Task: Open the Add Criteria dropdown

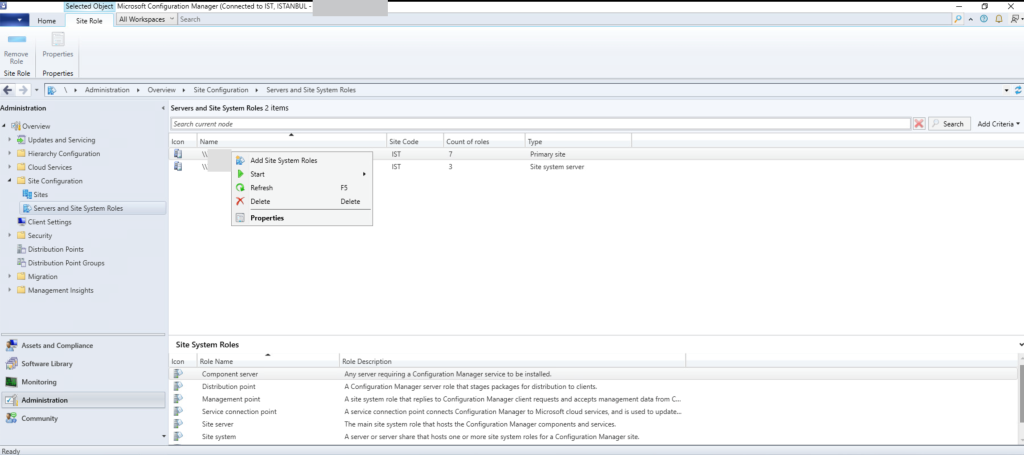Action: coord(997,124)
